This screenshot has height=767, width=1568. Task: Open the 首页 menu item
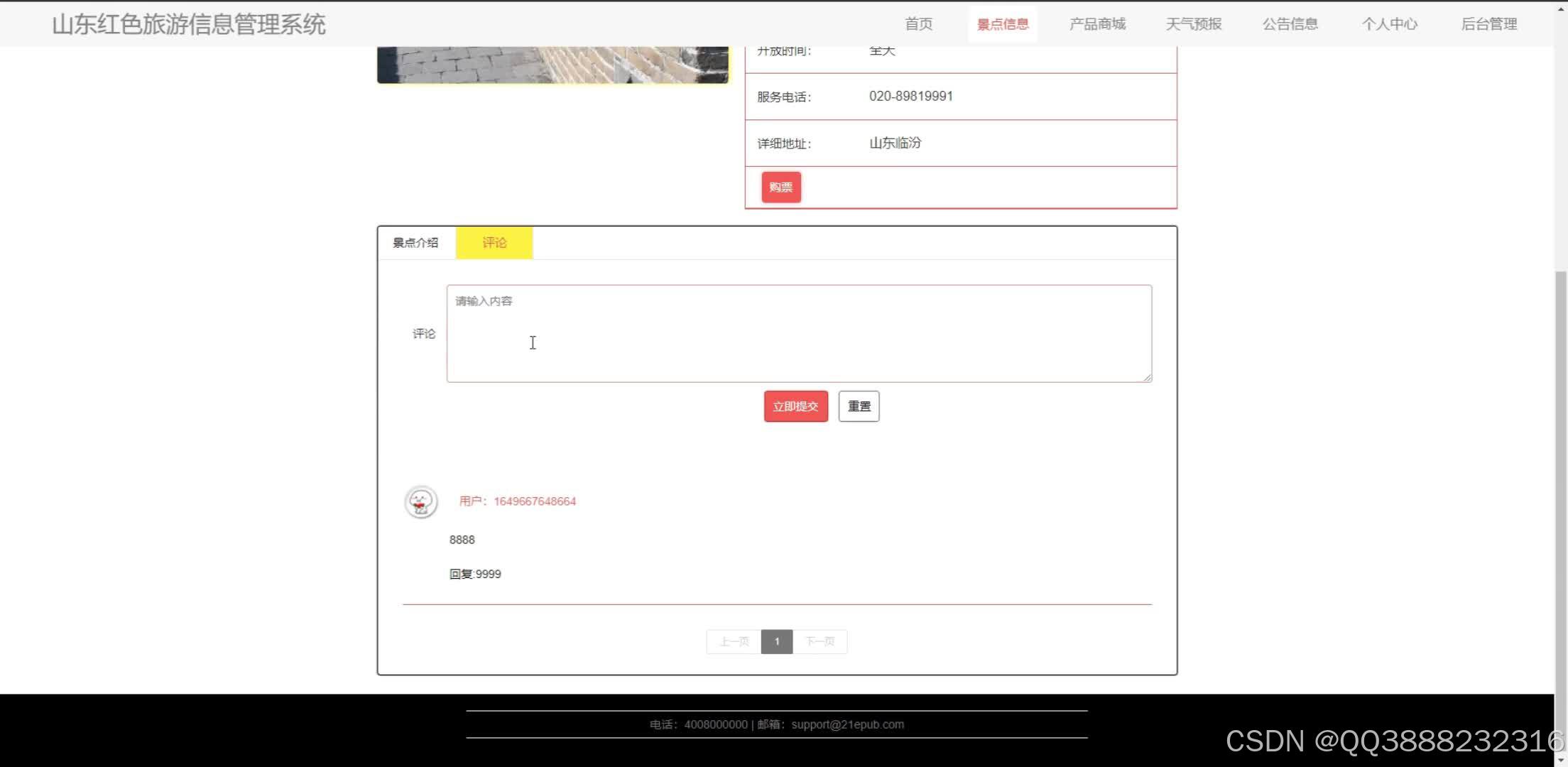pos(918,24)
